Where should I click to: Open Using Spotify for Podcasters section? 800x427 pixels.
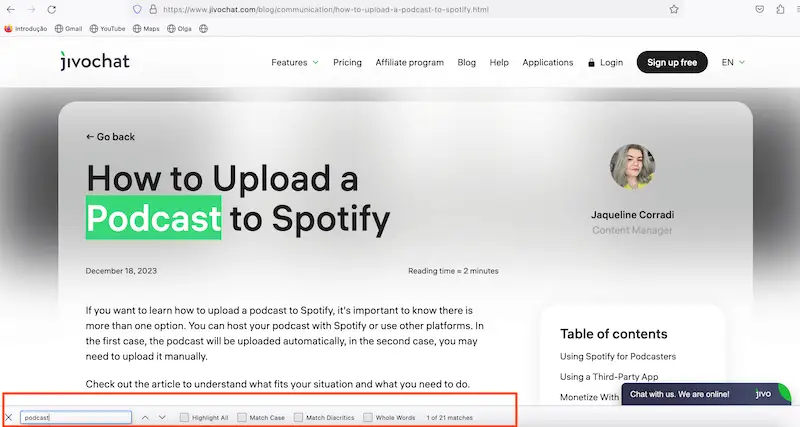tap(618, 356)
